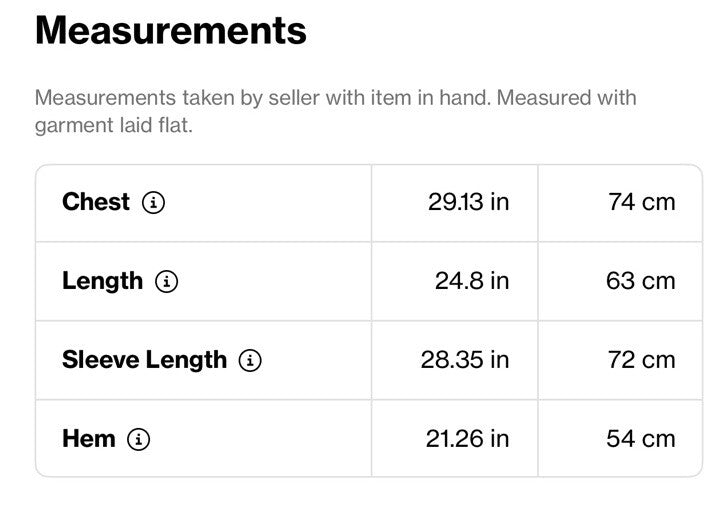Select the 54 cm hem value
Viewport: 716px width, 505px height.
click(x=641, y=439)
